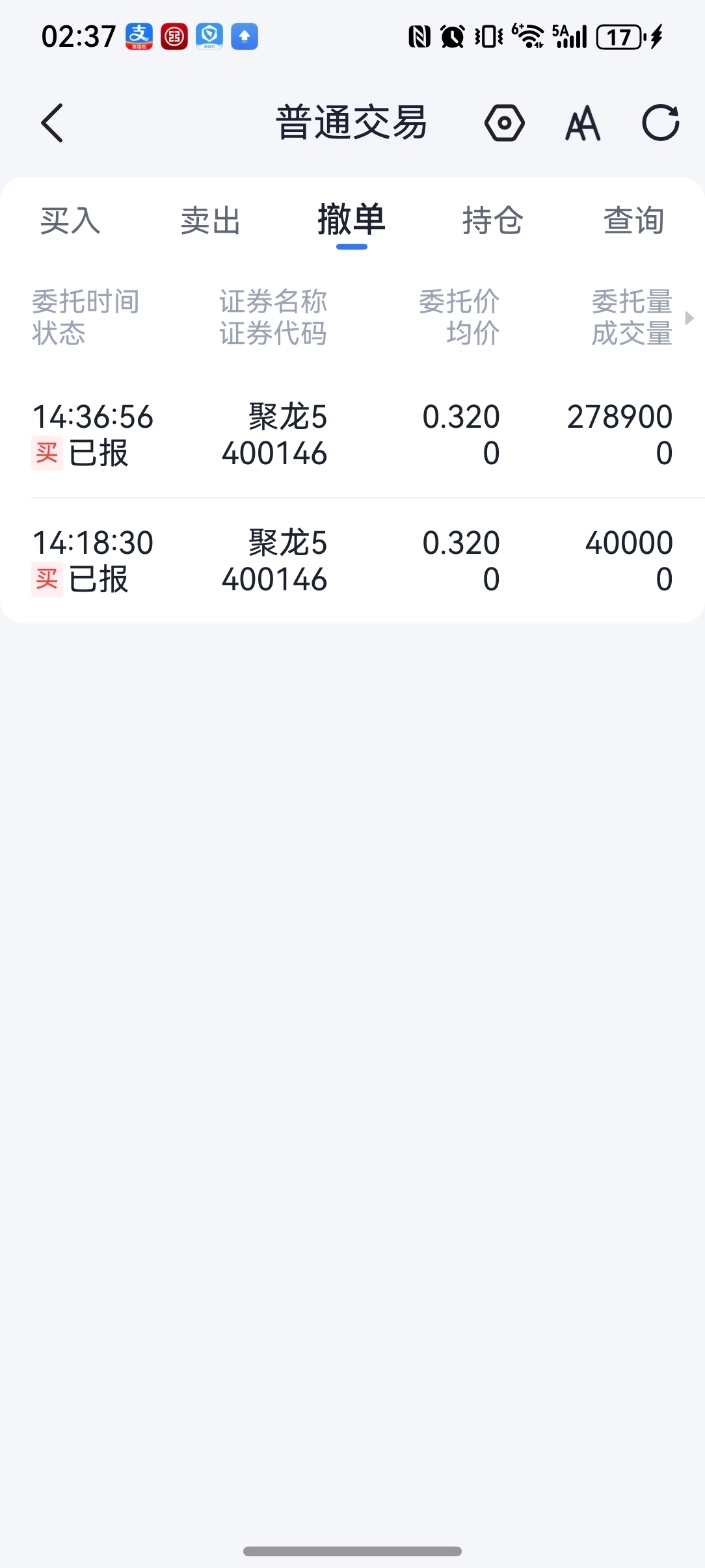Tap the bottom home gesture bar
This screenshot has width=705, height=1568.
(352, 1551)
